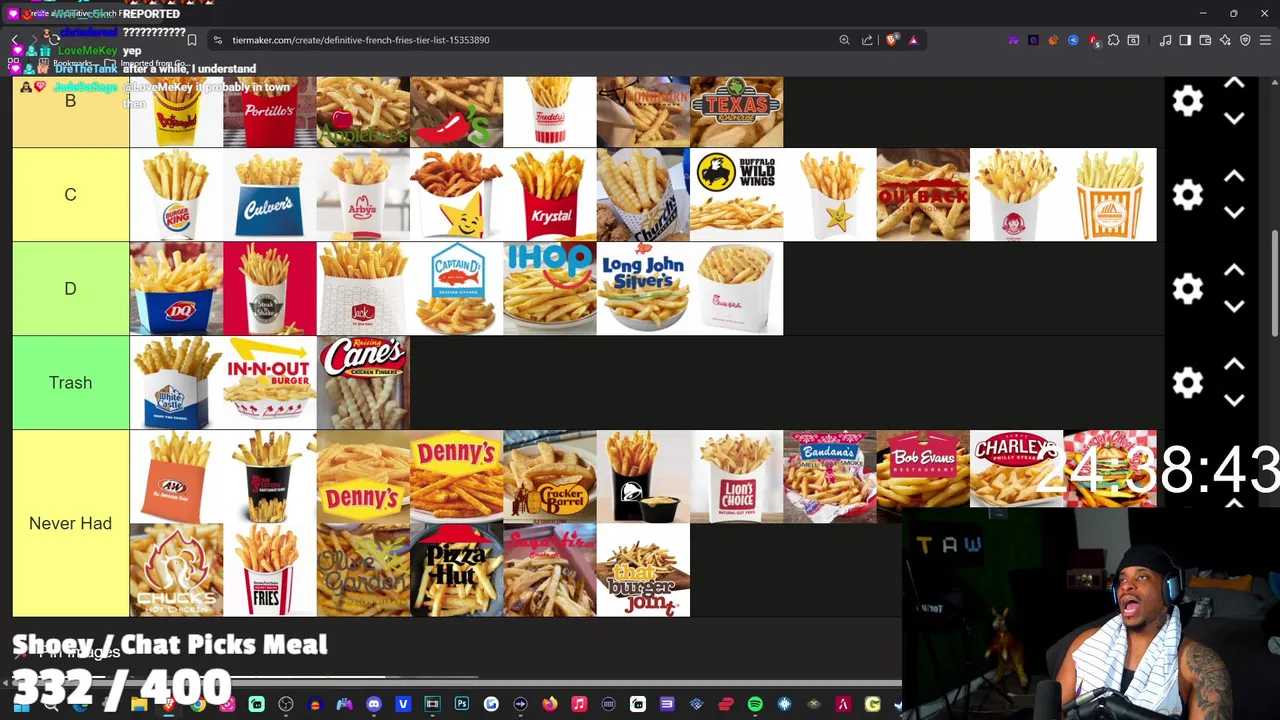Open settings gear for Trash tier row

click(1188, 383)
